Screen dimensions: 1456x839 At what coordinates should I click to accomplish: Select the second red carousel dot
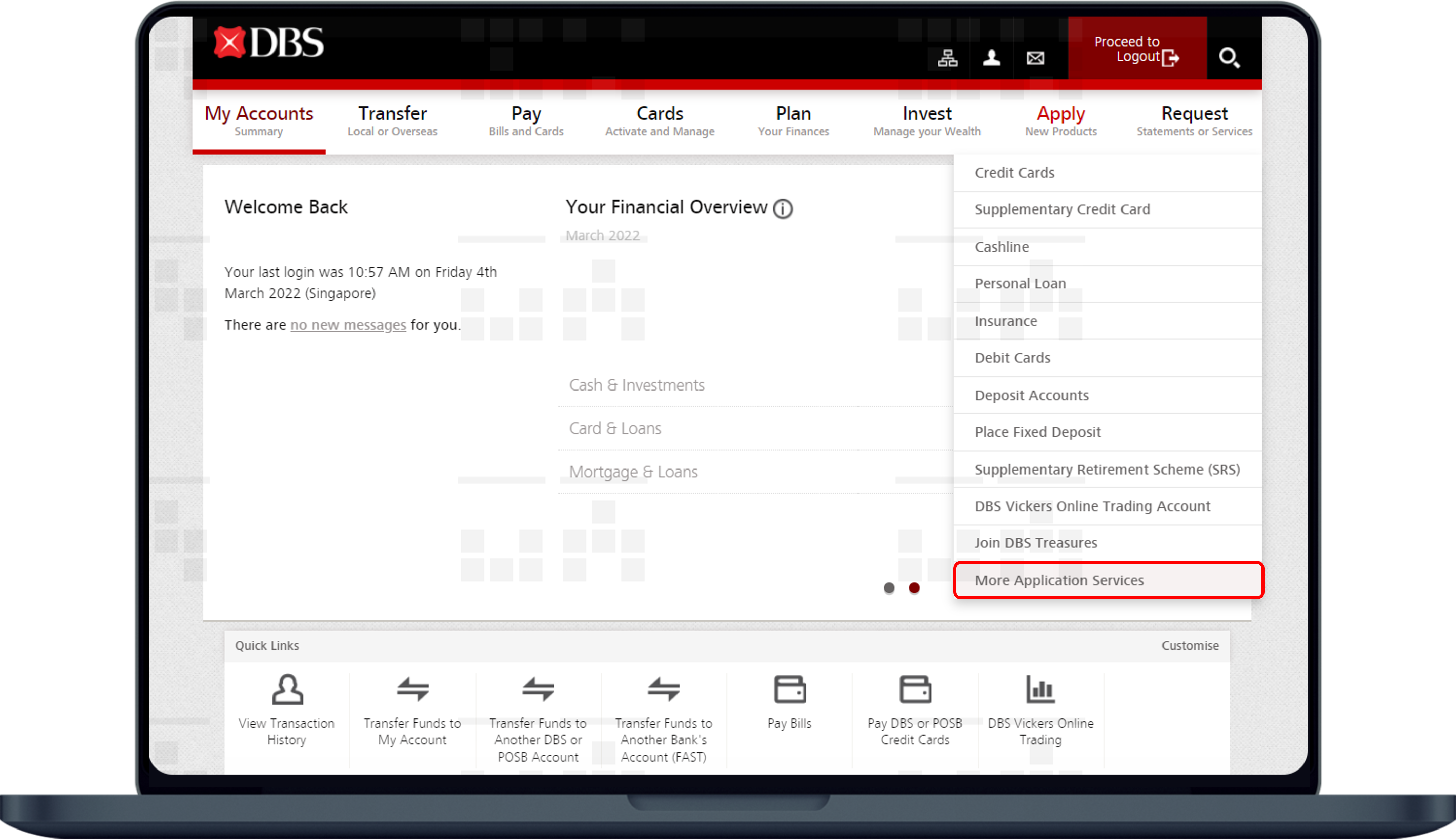(x=914, y=588)
